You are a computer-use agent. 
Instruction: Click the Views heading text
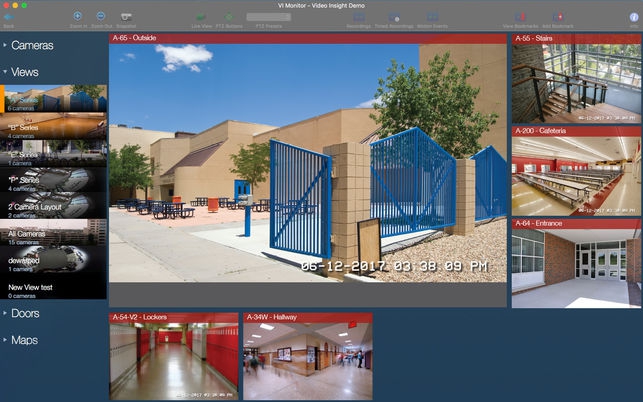25,72
